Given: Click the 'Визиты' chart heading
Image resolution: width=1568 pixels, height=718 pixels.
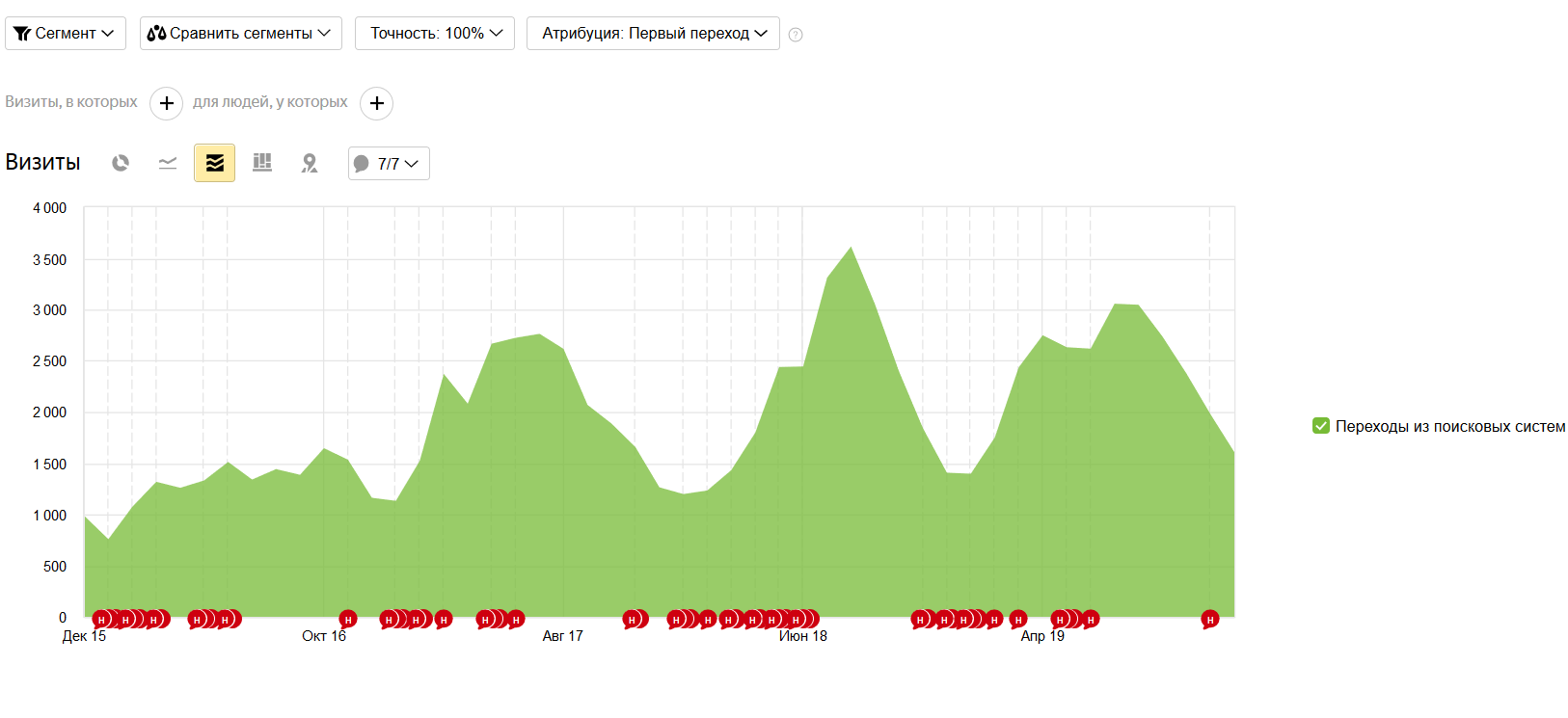Looking at the screenshot, I should click(x=42, y=162).
